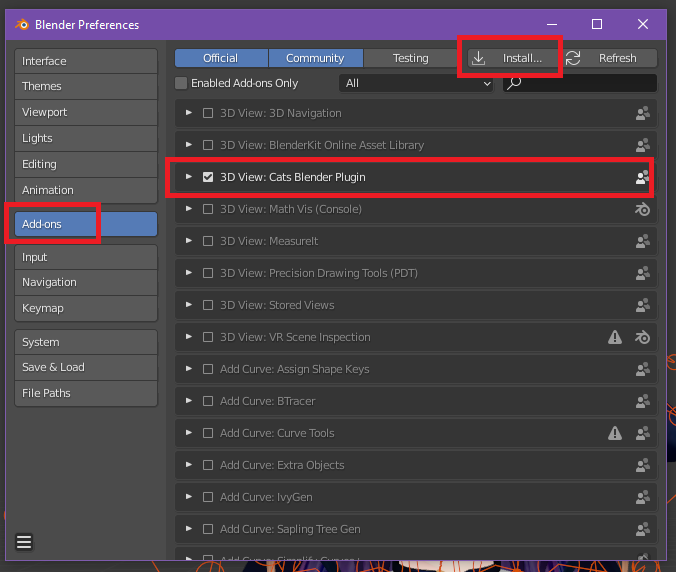This screenshot has height=572, width=676.
Task: Expand Stored Views add-on details
Action: (188, 305)
